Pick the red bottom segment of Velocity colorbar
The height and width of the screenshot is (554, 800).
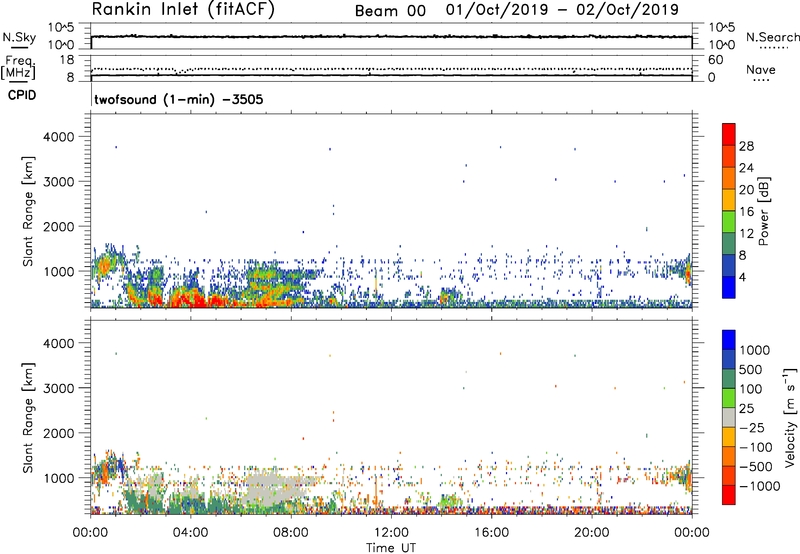click(x=729, y=495)
